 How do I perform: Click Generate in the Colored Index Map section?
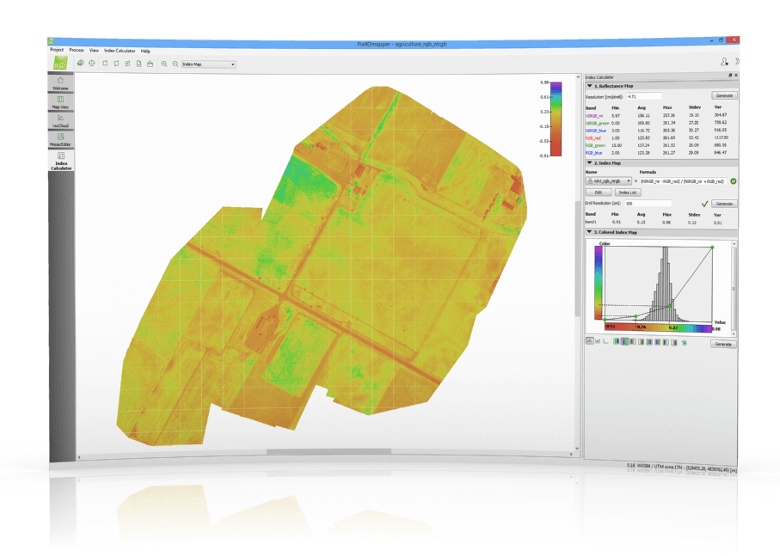pos(723,344)
